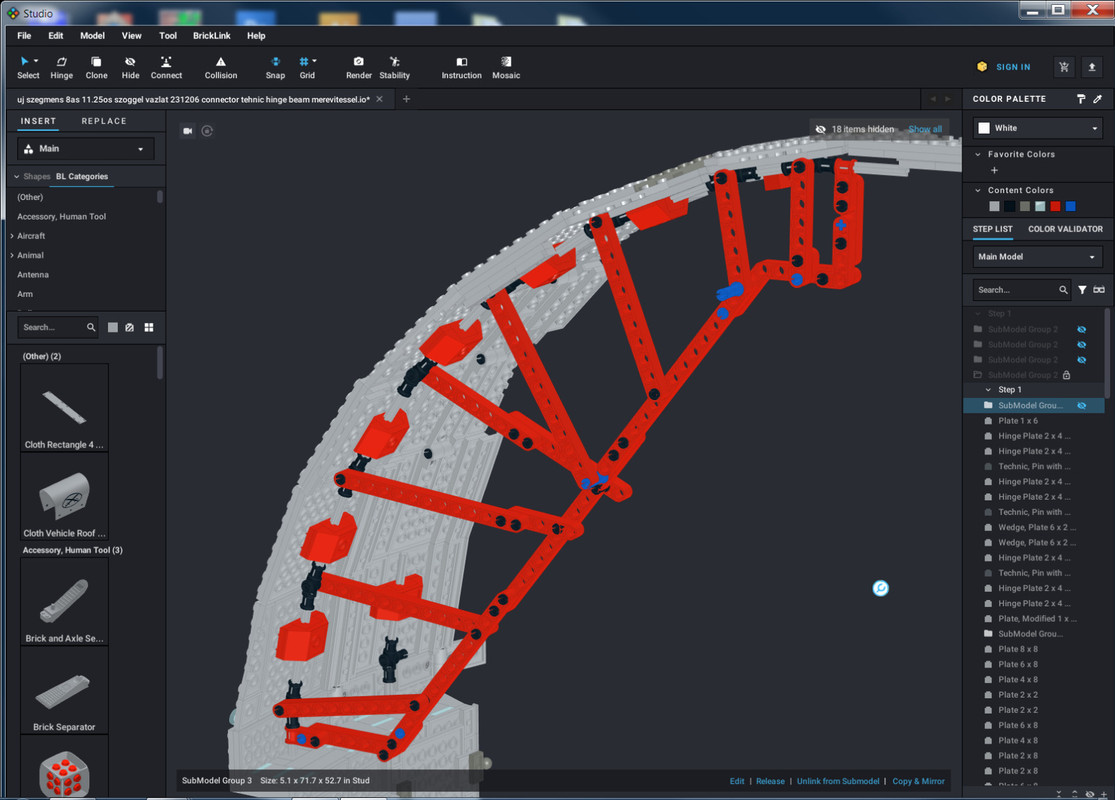The image size is (1115, 800).
Task: Open the File menu
Action: [x=24, y=36]
